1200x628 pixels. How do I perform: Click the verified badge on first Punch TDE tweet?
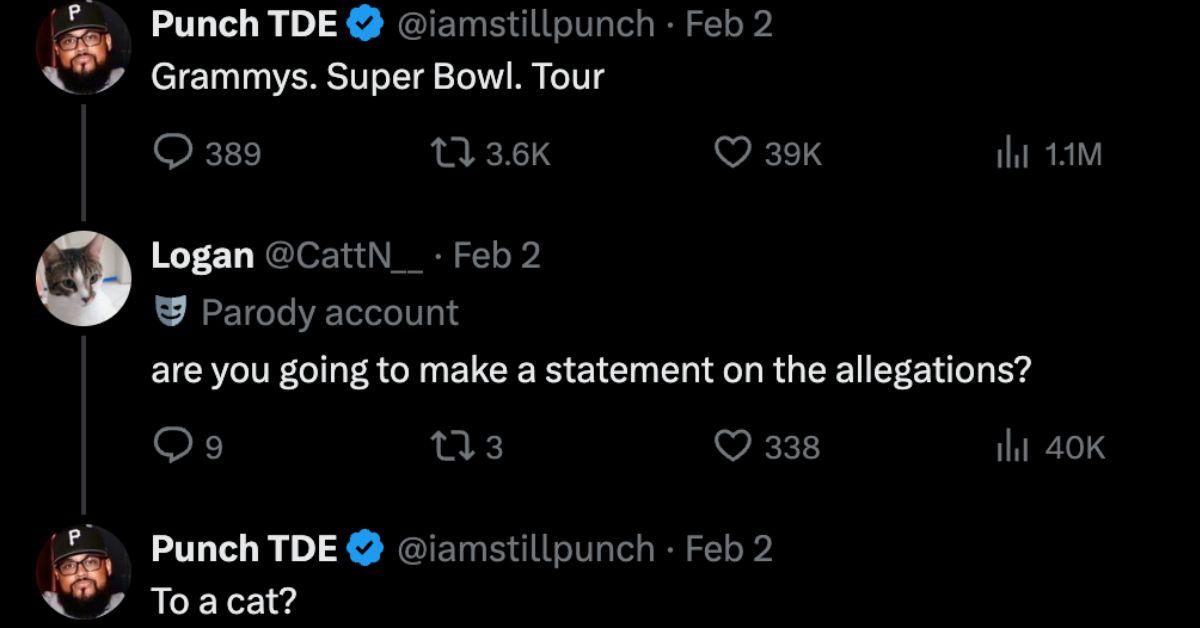tap(366, 25)
